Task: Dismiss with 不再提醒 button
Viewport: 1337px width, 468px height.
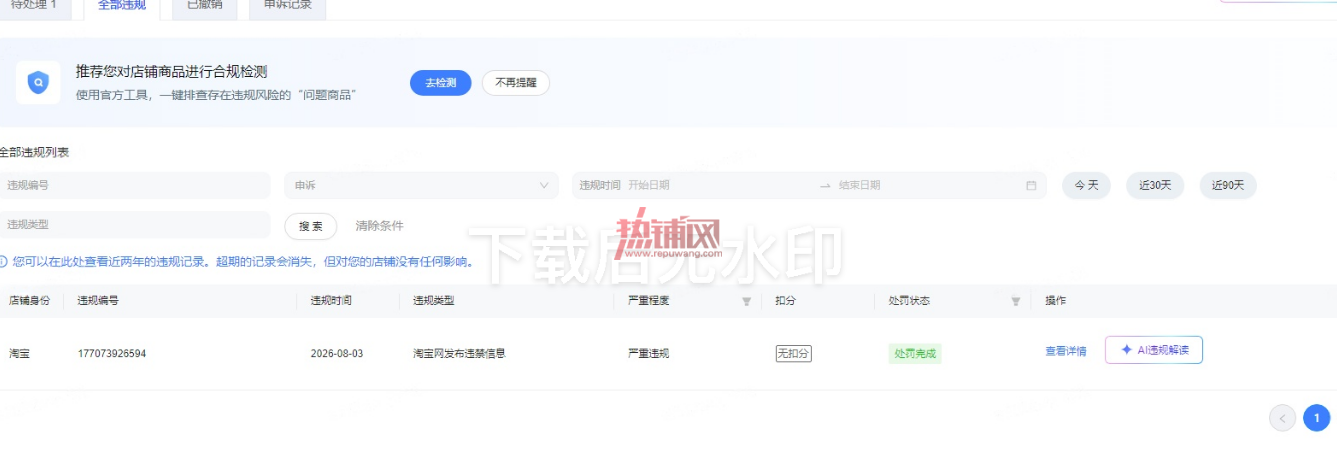Action: point(516,83)
